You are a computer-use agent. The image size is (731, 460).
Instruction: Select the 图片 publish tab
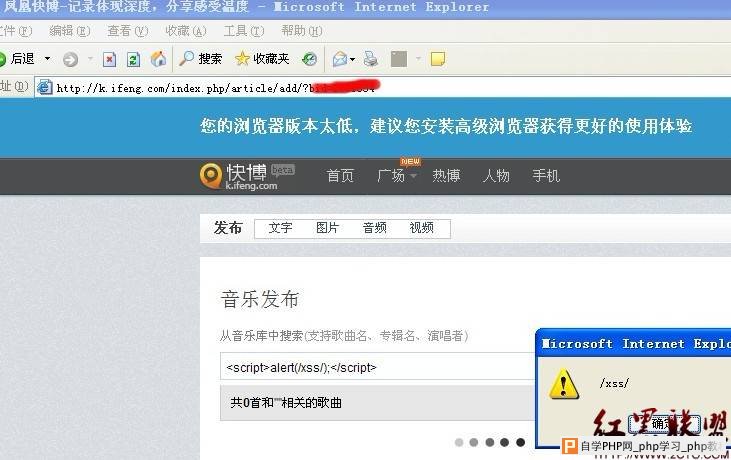(327, 228)
